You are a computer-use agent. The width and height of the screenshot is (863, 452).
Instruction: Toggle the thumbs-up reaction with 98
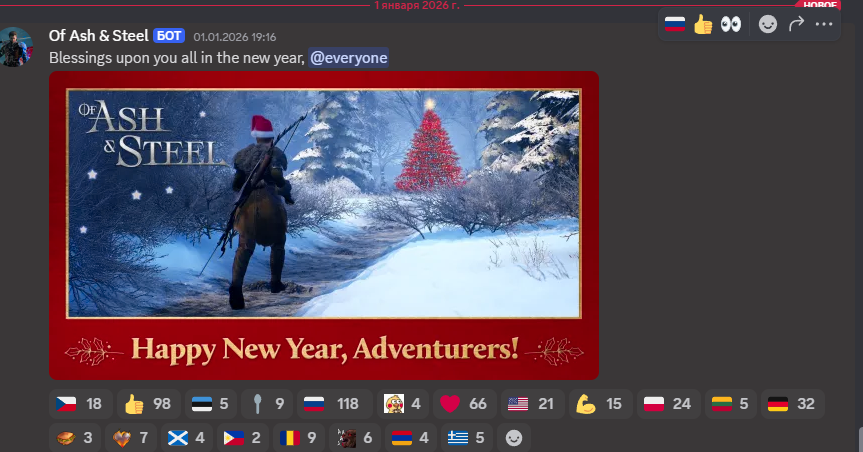(149, 404)
